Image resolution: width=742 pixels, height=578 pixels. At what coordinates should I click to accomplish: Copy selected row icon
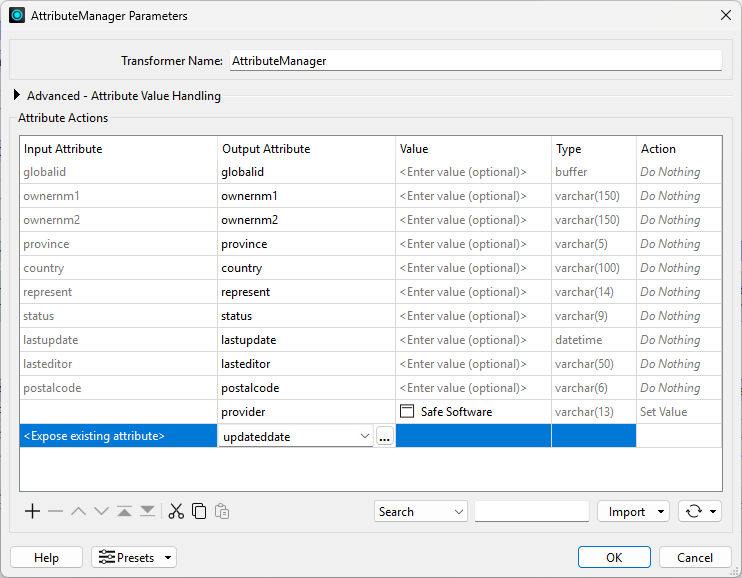(199, 511)
